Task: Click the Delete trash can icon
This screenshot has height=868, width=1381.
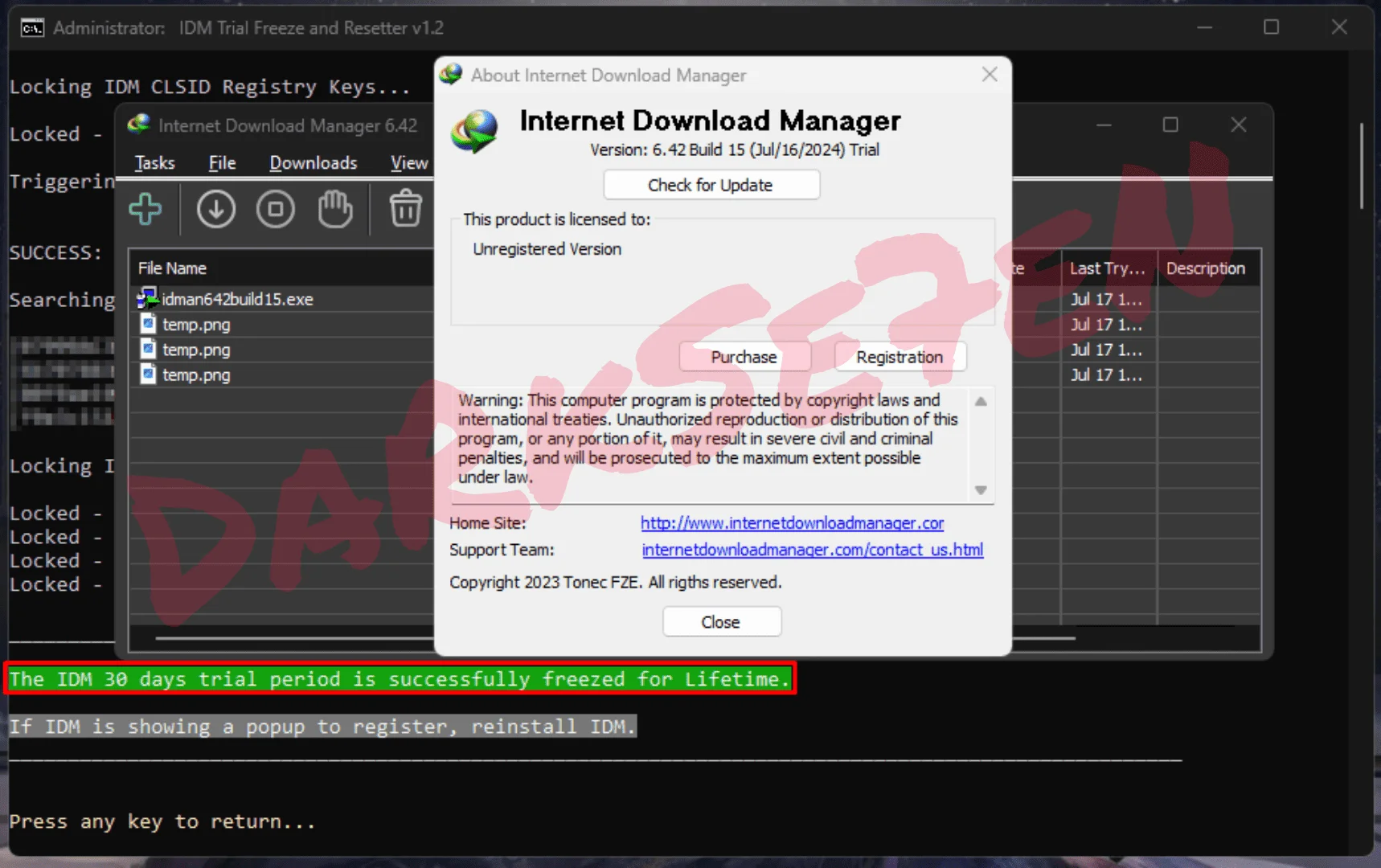Action: tap(406, 208)
